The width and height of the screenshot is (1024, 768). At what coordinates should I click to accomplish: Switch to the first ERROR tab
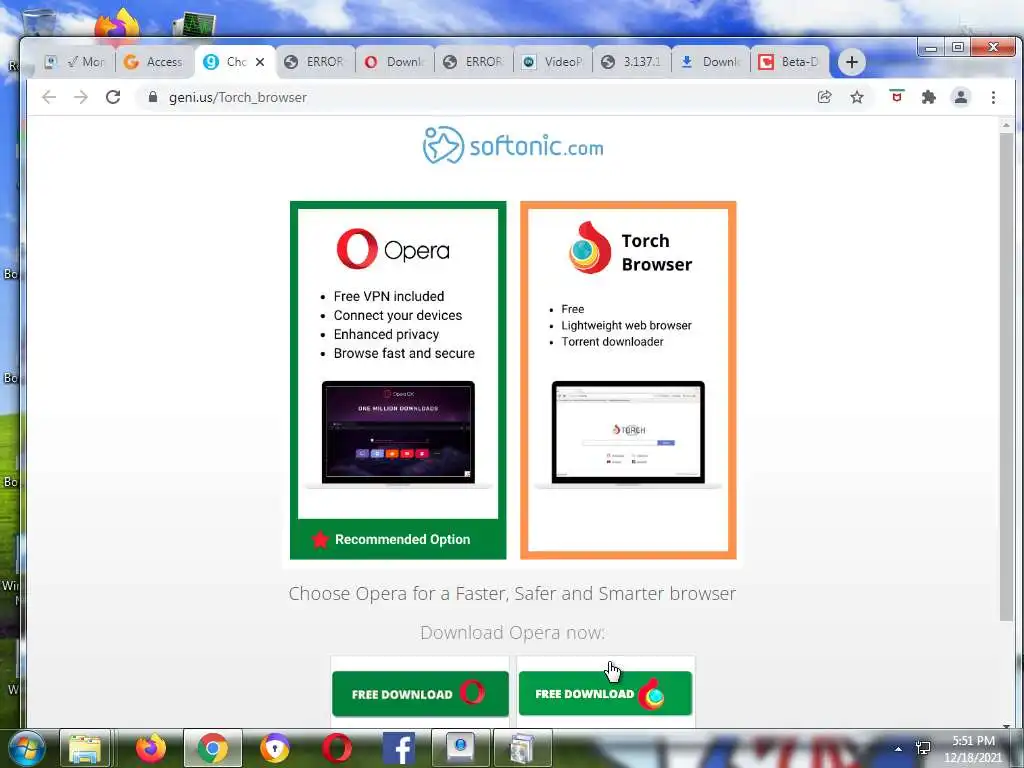(315, 62)
